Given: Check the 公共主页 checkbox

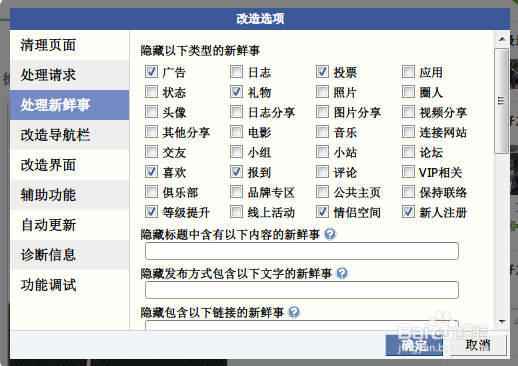Looking at the screenshot, I should click(322, 192).
